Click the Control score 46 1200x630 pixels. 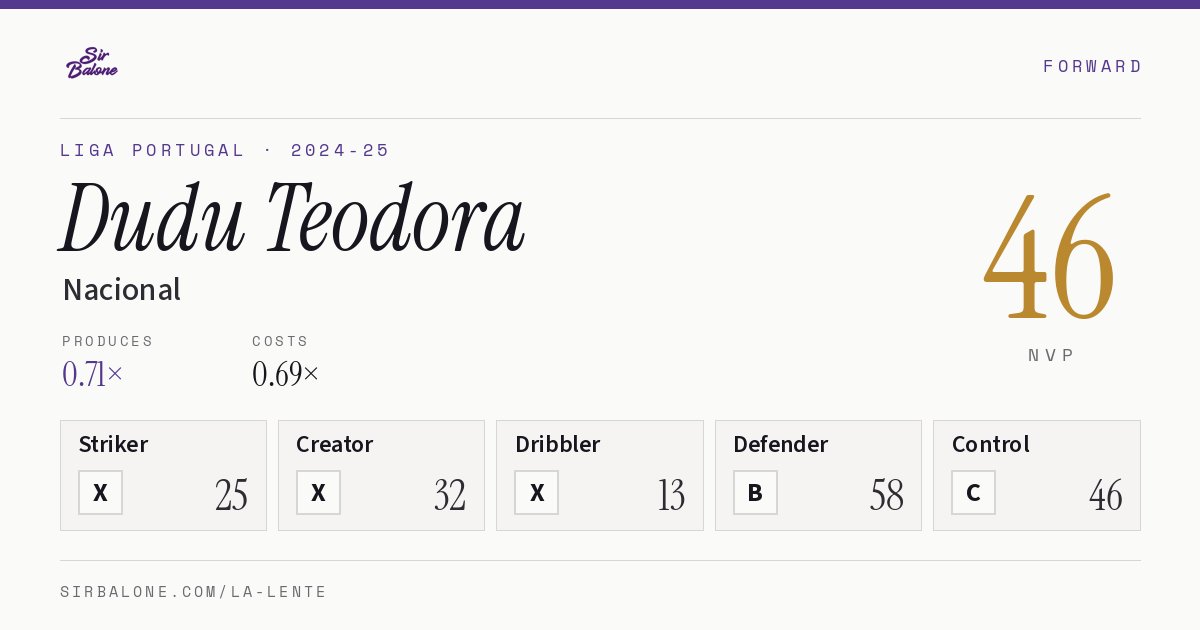point(1106,495)
